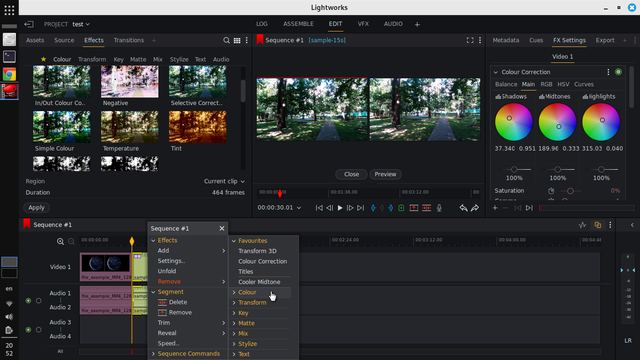The image size is (640, 360).
Task: Click the Delete segment toolbar icon
Action: pos(427,208)
